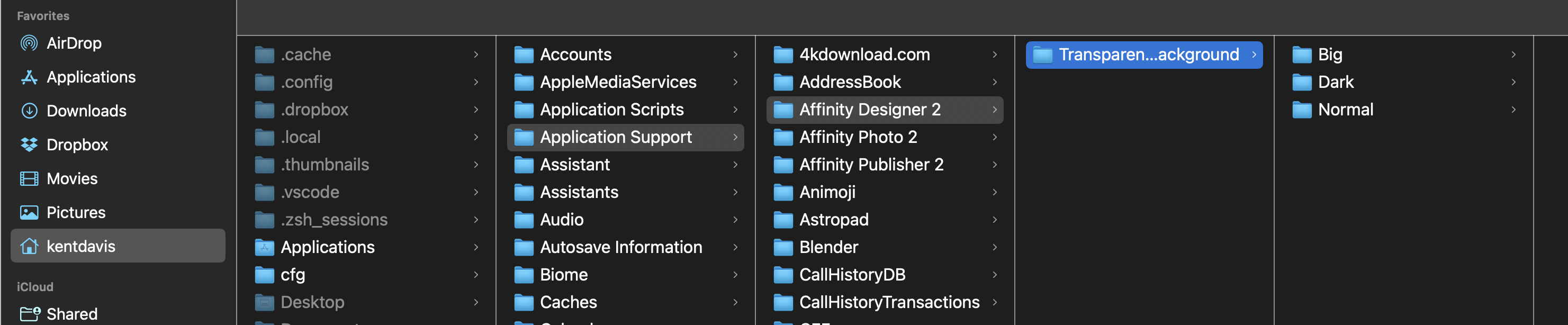Screen dimensions: 1568x325
Task: Select the Shared label under iCloud
Action: [x=72, y=314]
